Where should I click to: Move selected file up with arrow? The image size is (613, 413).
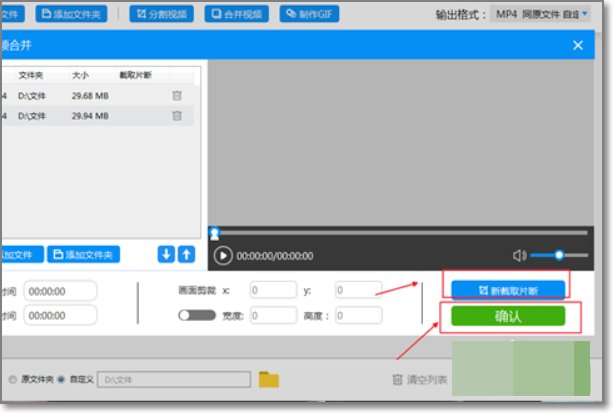point(186,255)
